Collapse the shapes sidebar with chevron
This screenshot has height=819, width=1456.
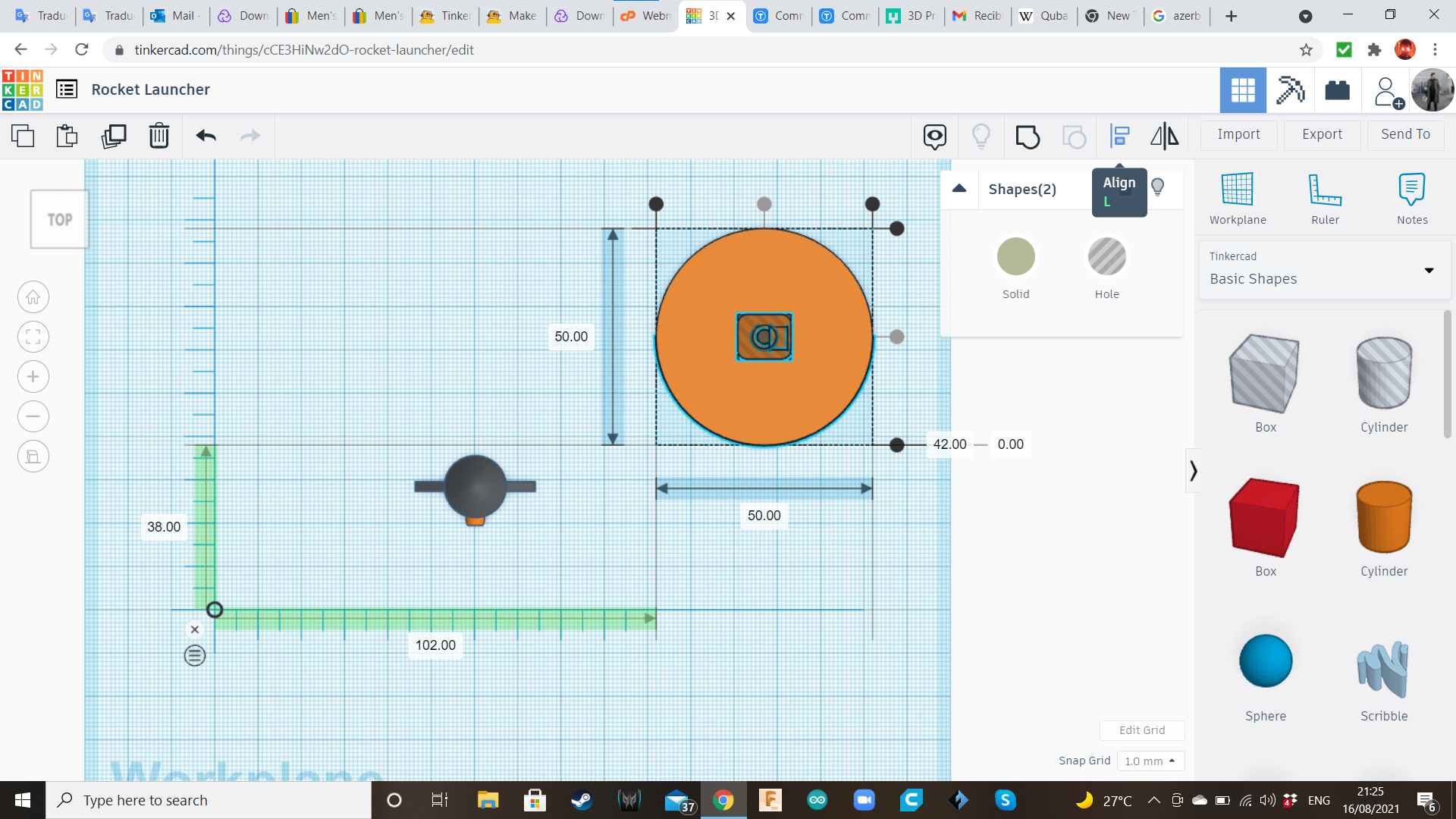point(1193,471)
